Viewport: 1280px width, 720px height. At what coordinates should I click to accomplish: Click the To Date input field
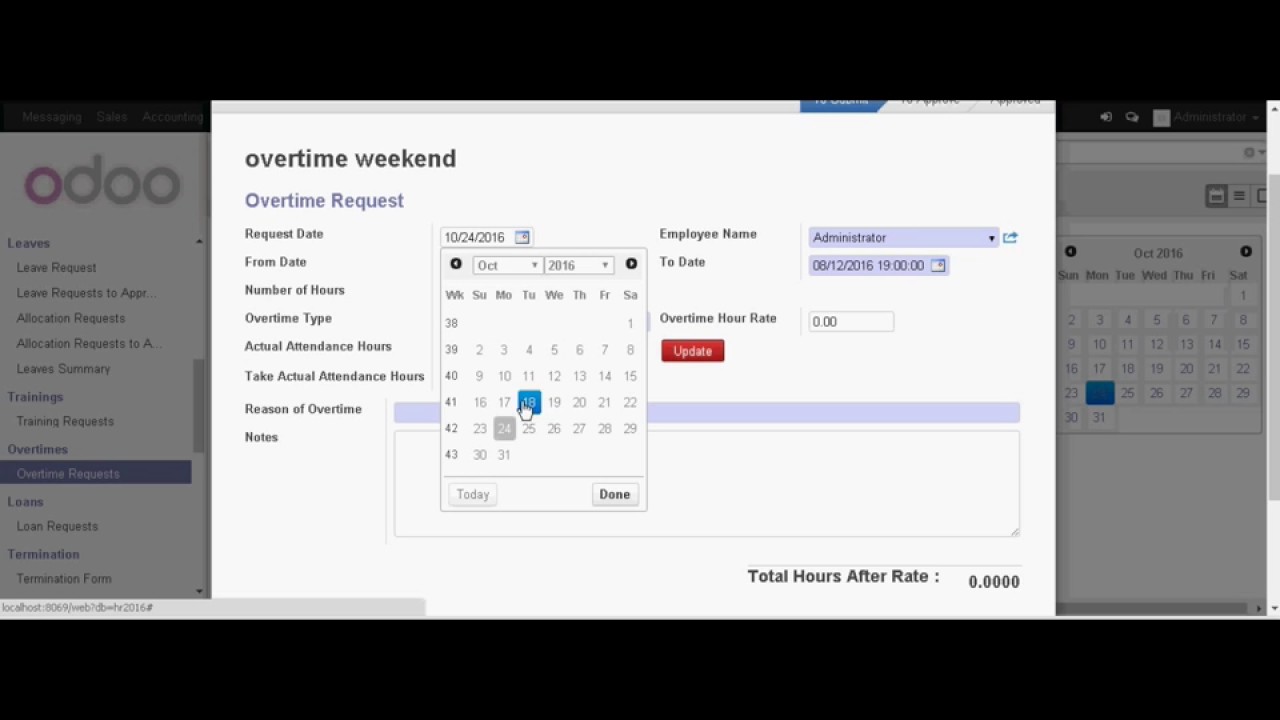879,265
